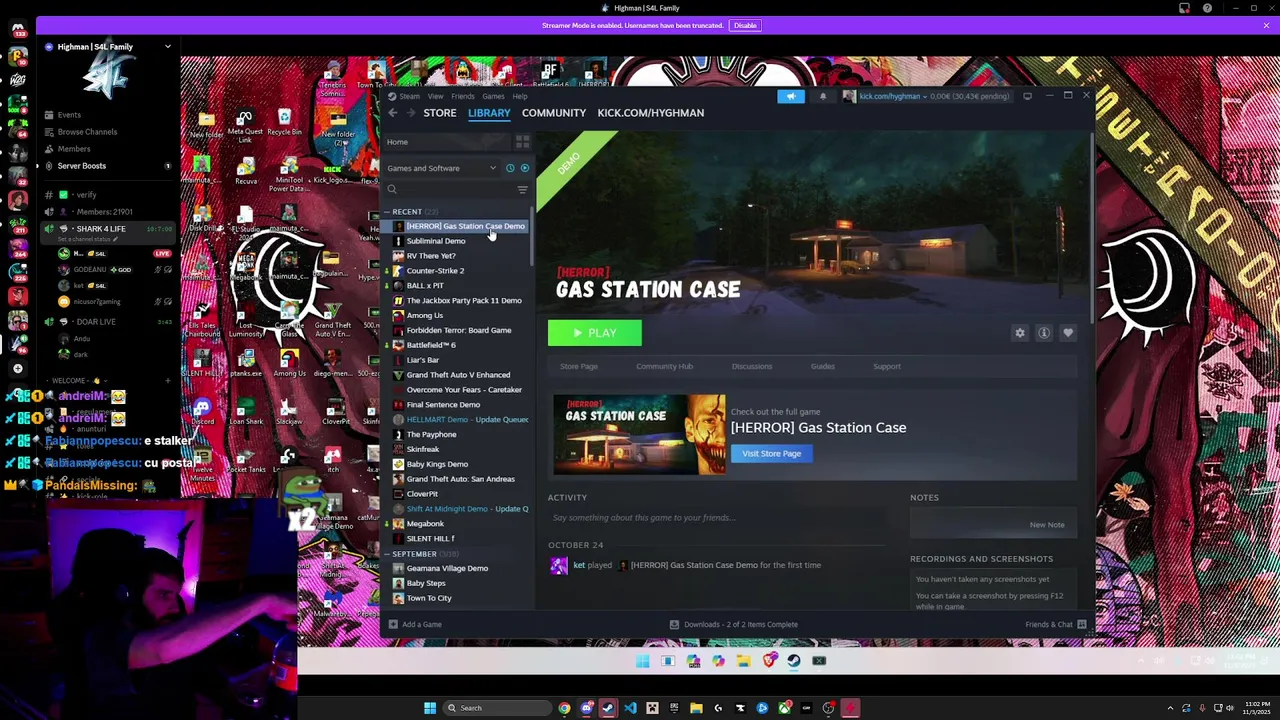Add a channel to the WELCOME category
The width and height of the screenshot is (1280, 720).
pyautogui.click(x=168, y=380)
